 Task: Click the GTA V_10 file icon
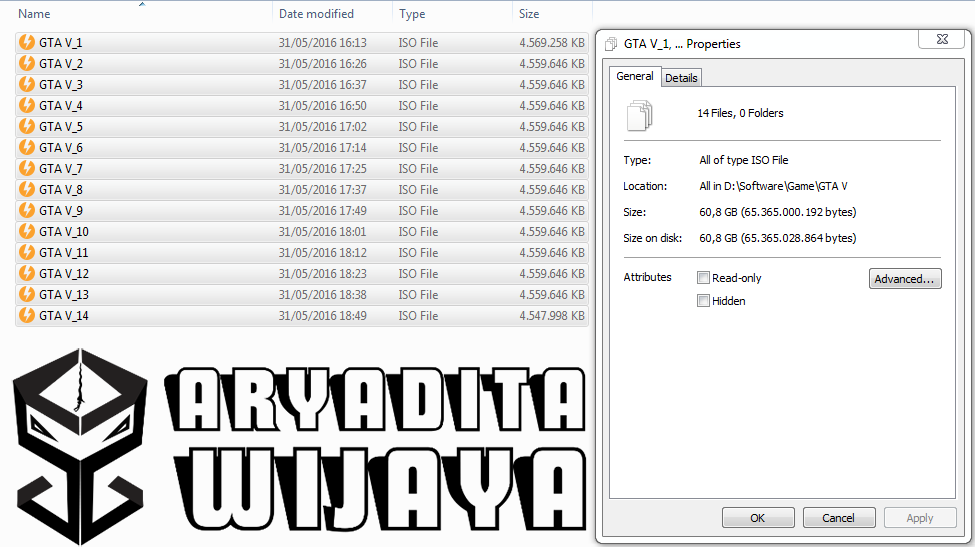27,231
